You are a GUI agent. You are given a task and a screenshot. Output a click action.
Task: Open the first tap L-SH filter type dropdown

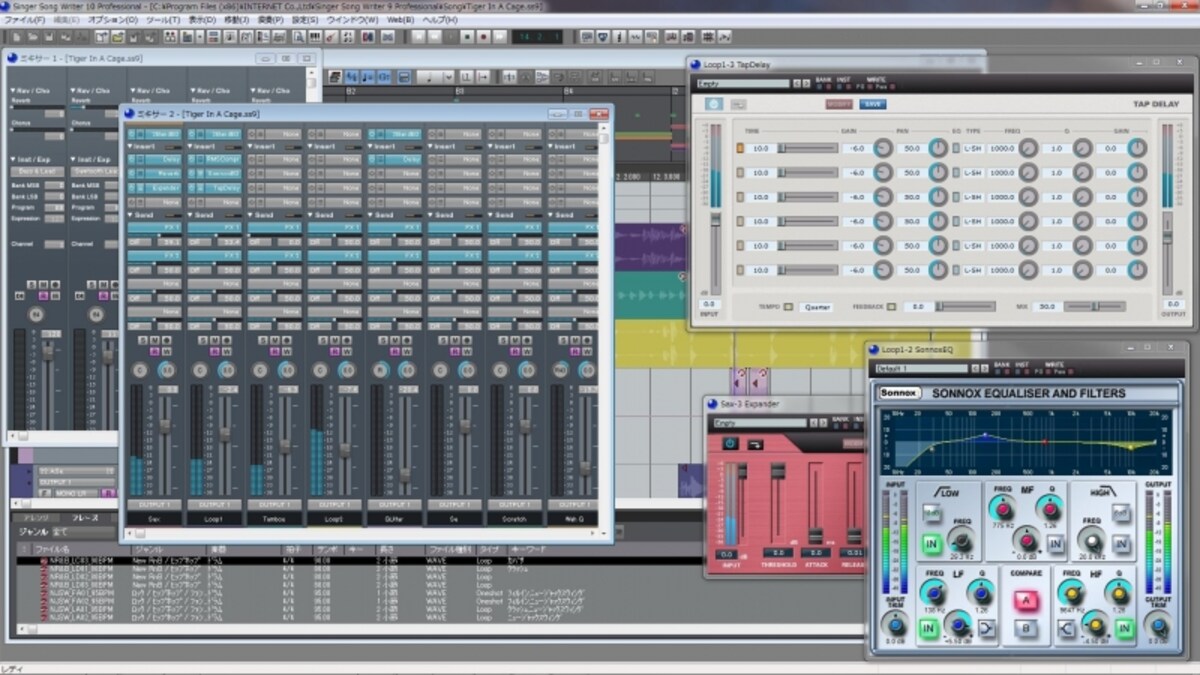[x=972, y=148]
